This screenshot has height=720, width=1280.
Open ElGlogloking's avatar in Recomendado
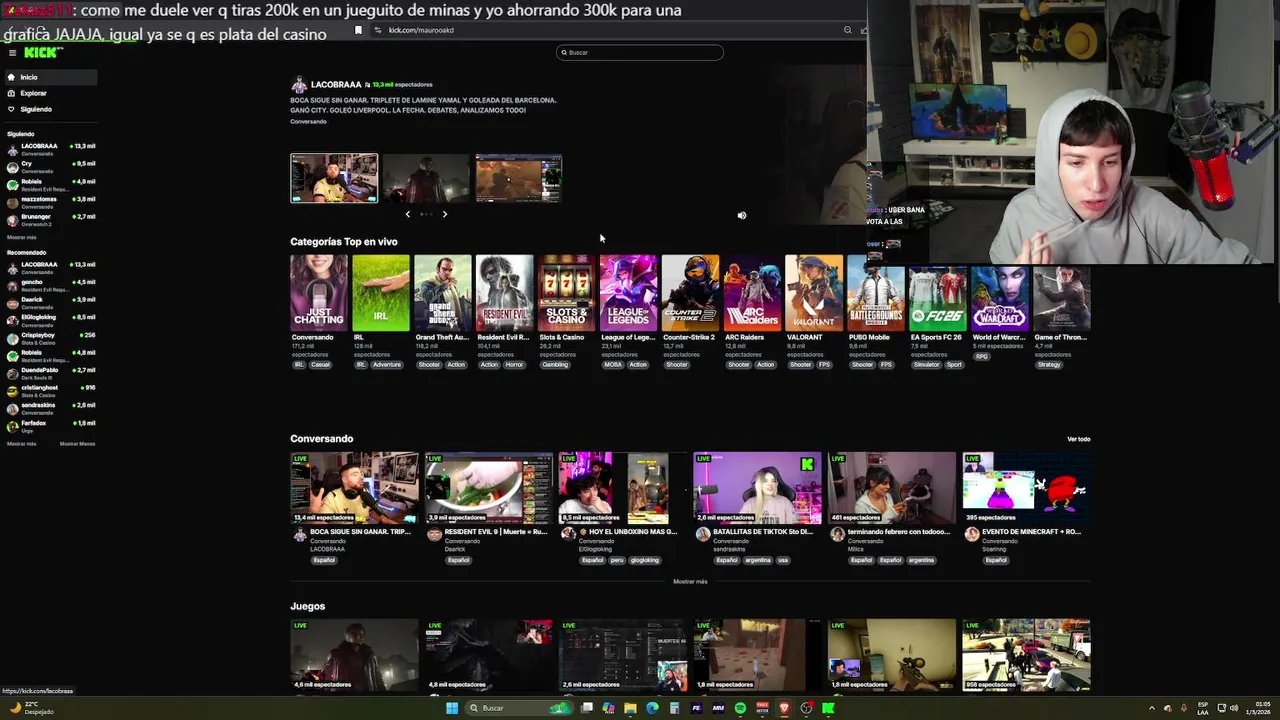tap(12, 320)
